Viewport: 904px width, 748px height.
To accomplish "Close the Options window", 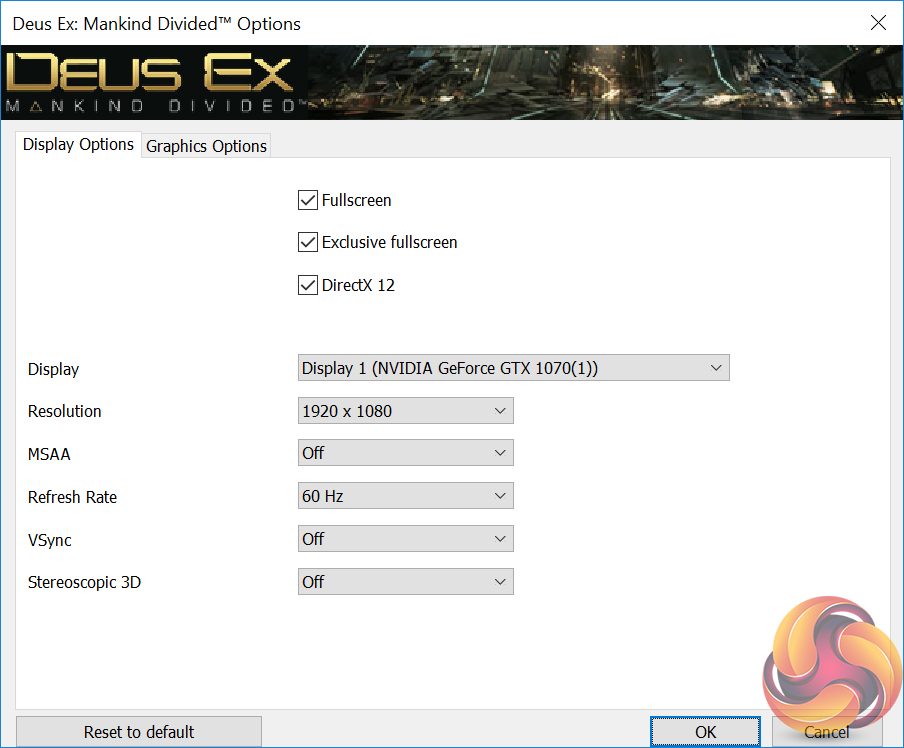I will 878,23.
